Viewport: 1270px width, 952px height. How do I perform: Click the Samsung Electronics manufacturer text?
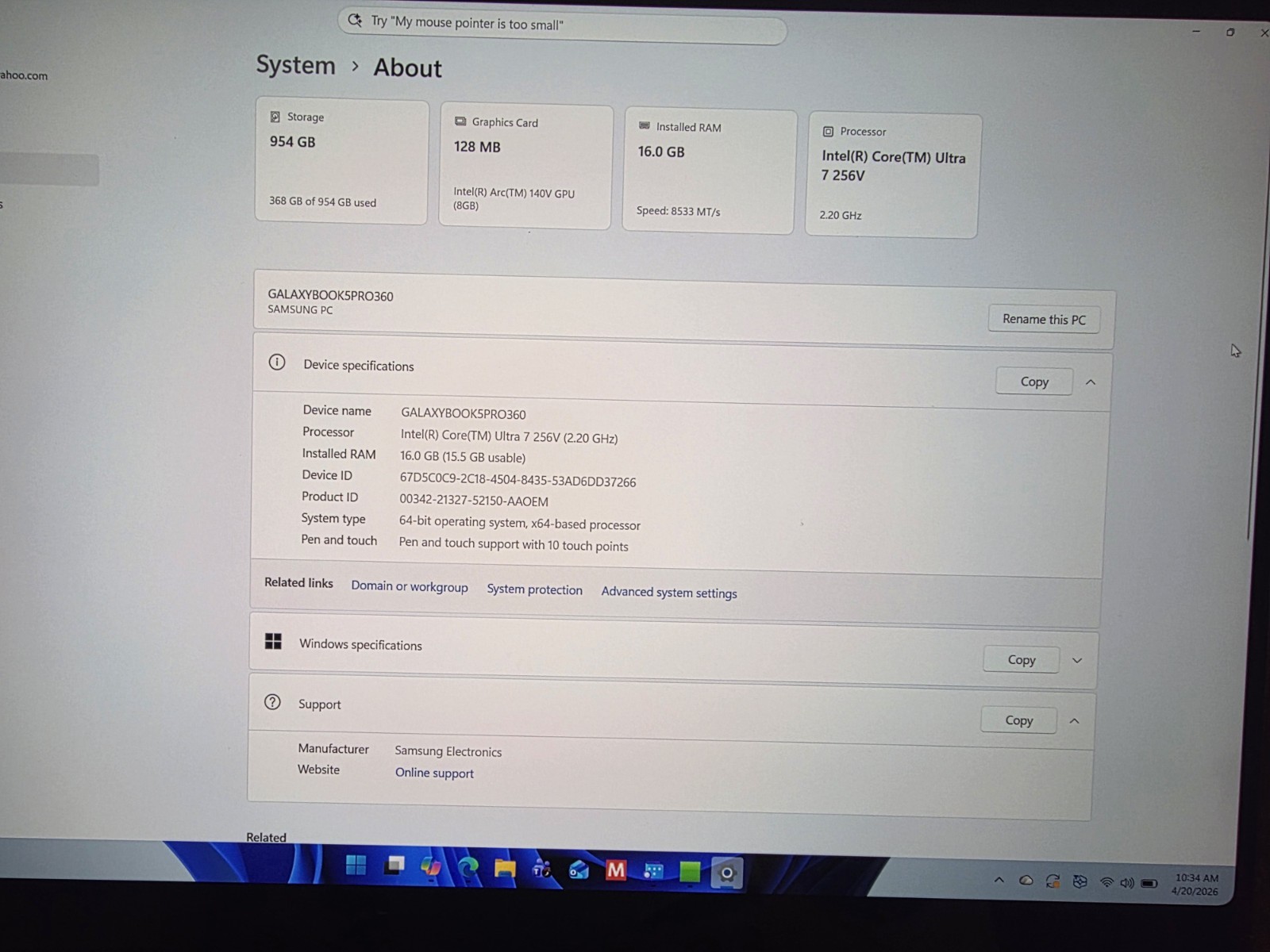click(x=448, y=751)
